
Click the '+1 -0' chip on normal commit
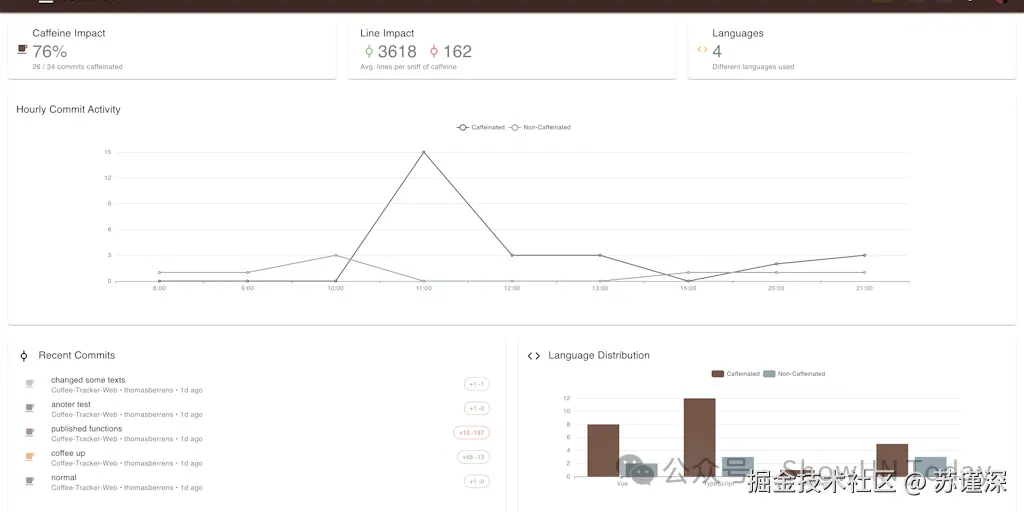coord(477,481)
